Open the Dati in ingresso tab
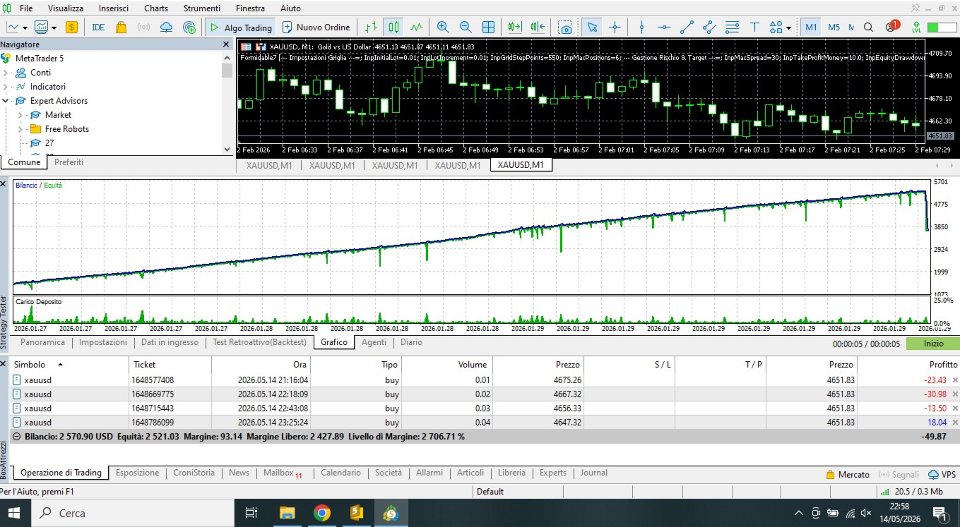This screenshot has width=960, height=527. [170, 342]
